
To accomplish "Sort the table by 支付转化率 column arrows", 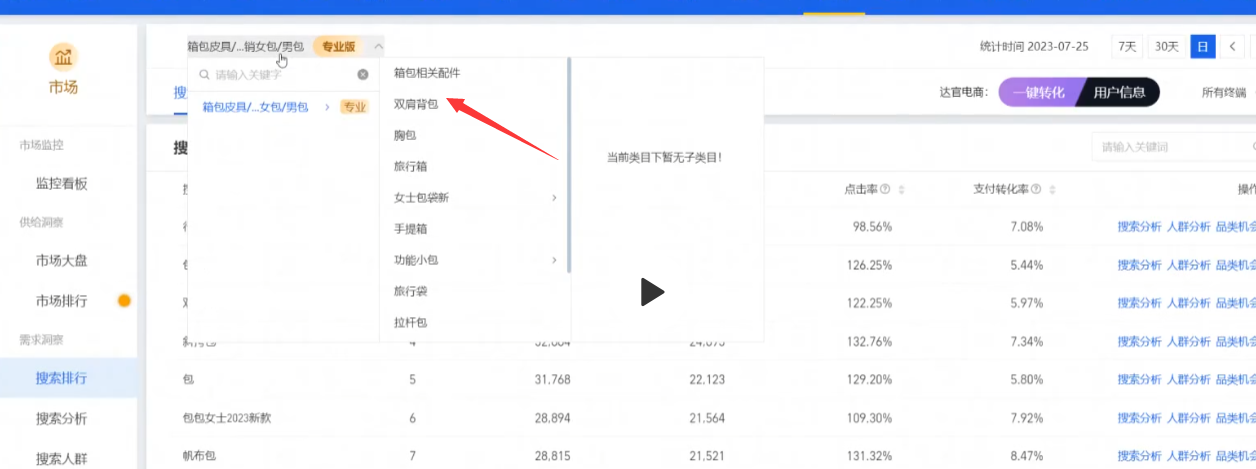I will tap(1052, 189).
